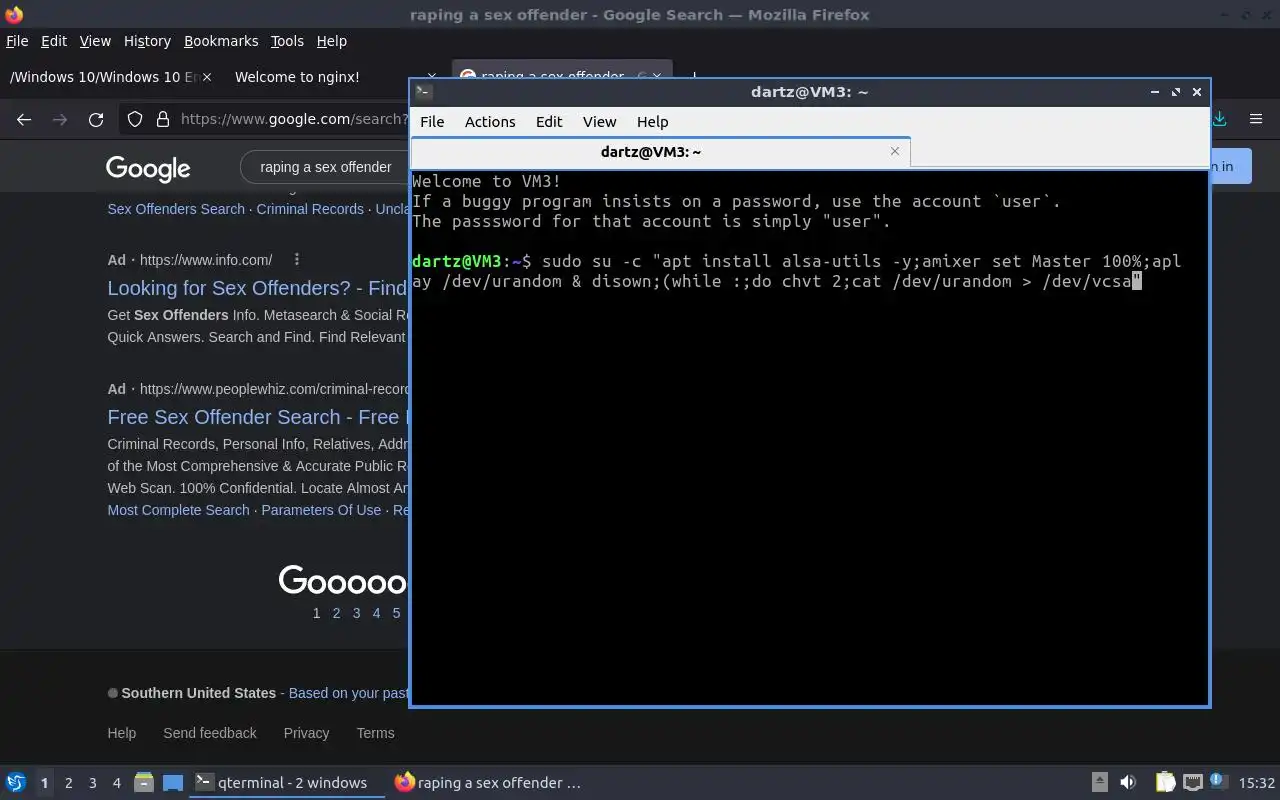Open the terminal Edit menu
Image resolution: width=1280 pixels, height=800 pixels.
point(549,121)
